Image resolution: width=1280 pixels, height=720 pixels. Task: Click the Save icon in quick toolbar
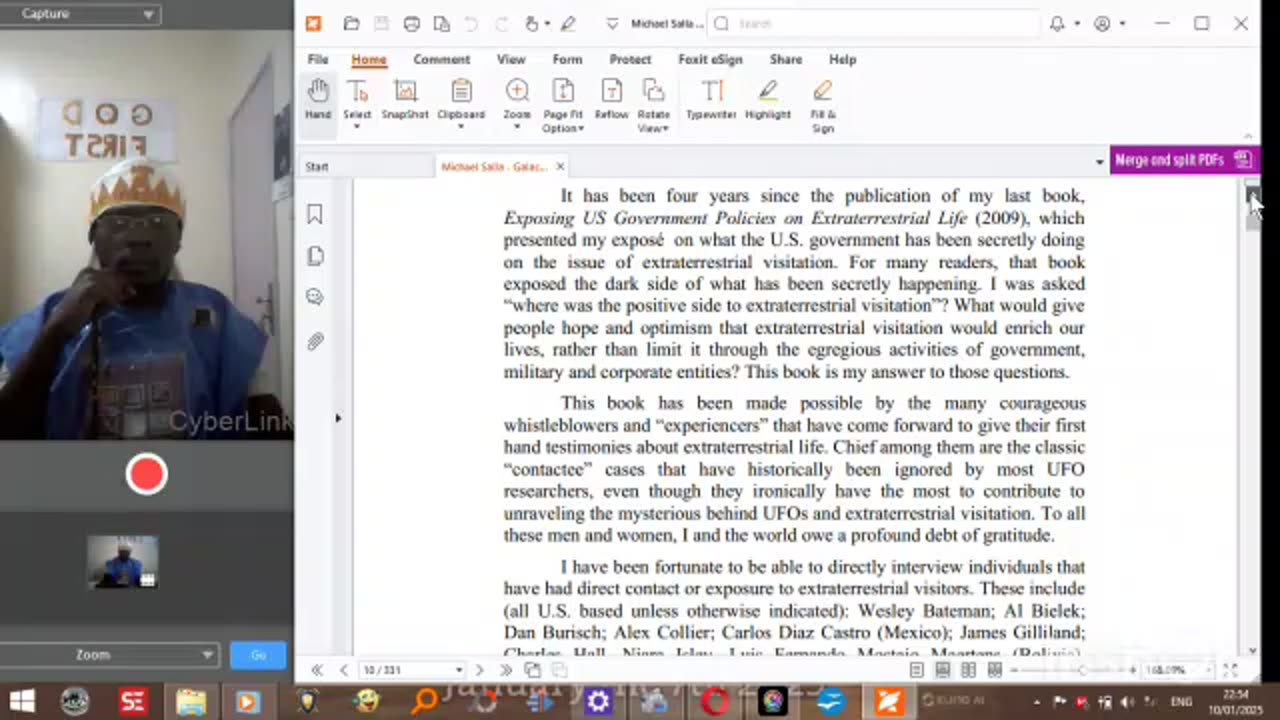click(x=381, y=24)
